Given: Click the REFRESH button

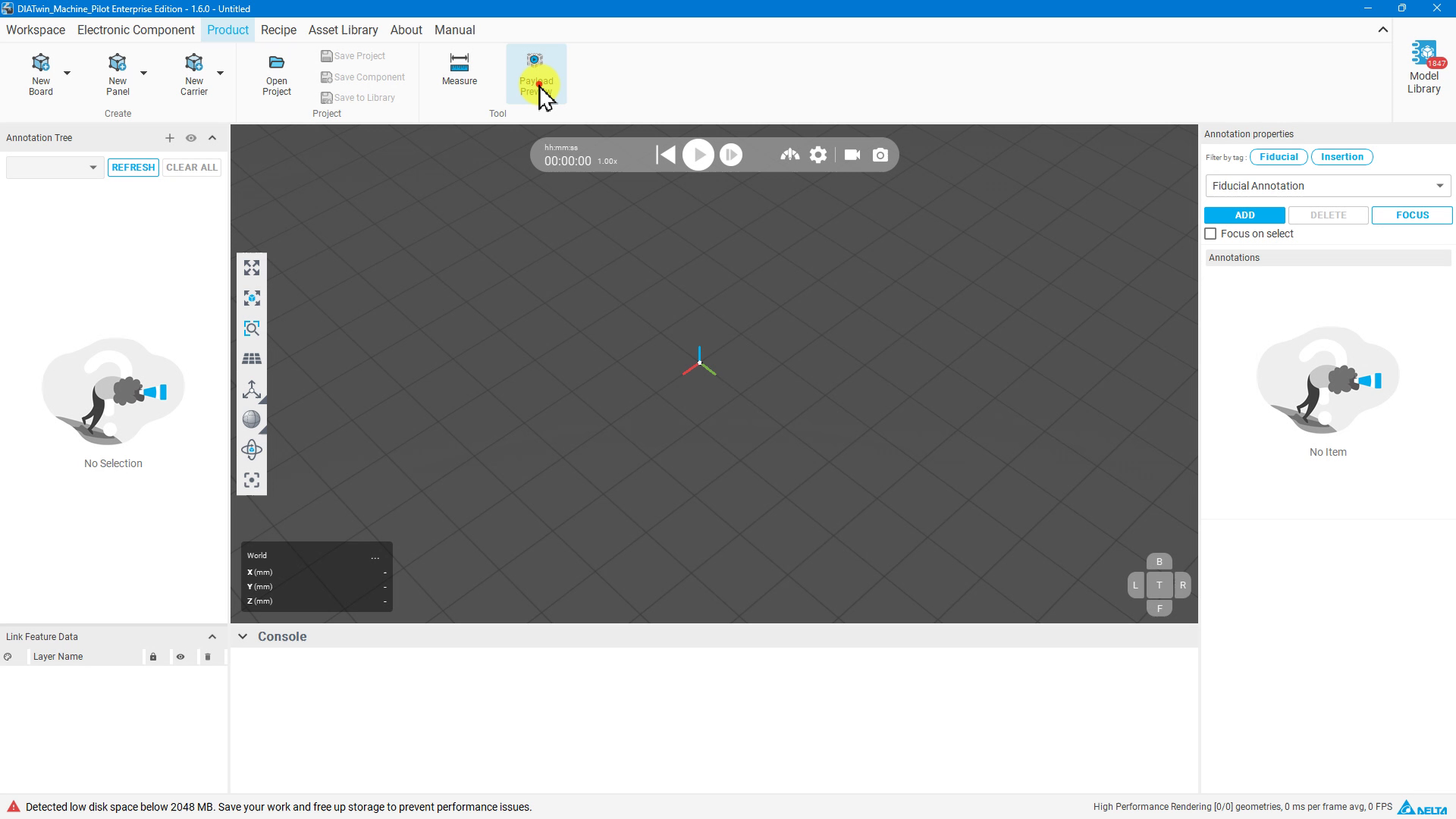Looking at the screenshot, I should (x=133, y=168).
